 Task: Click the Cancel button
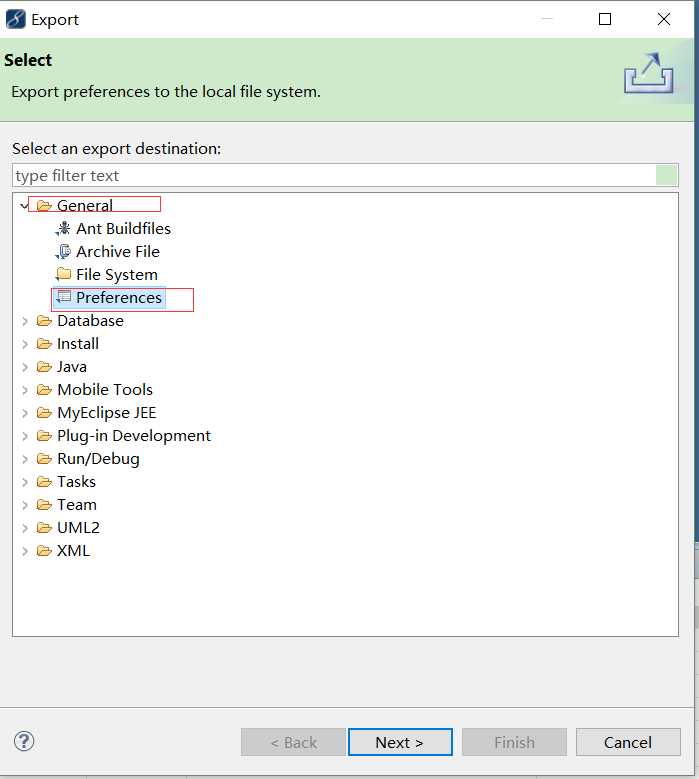[628, 742]
